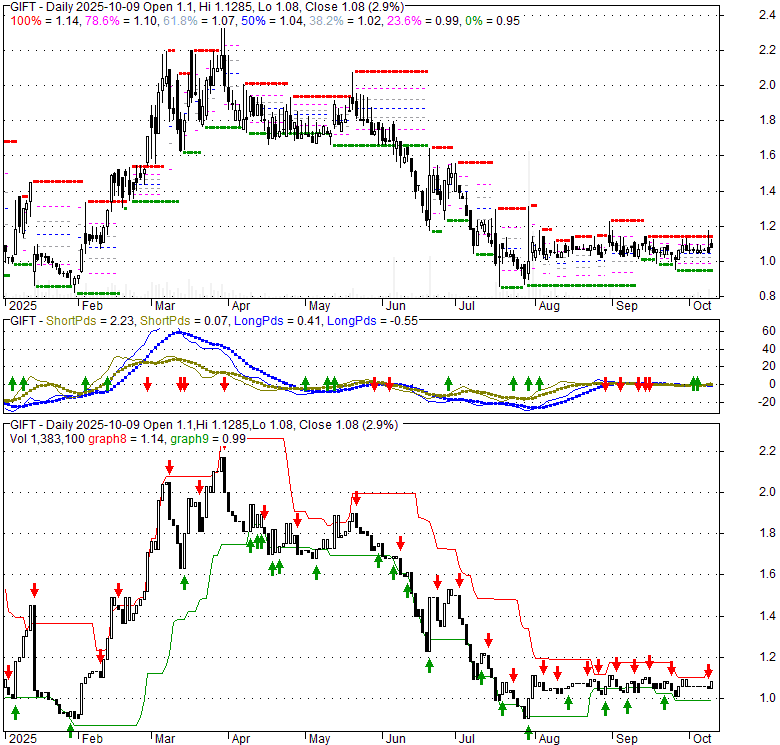Screen dimensions: 780x745
Task: Click the 1.2 price label on top chart axis
Action: (x=767, y=226)
